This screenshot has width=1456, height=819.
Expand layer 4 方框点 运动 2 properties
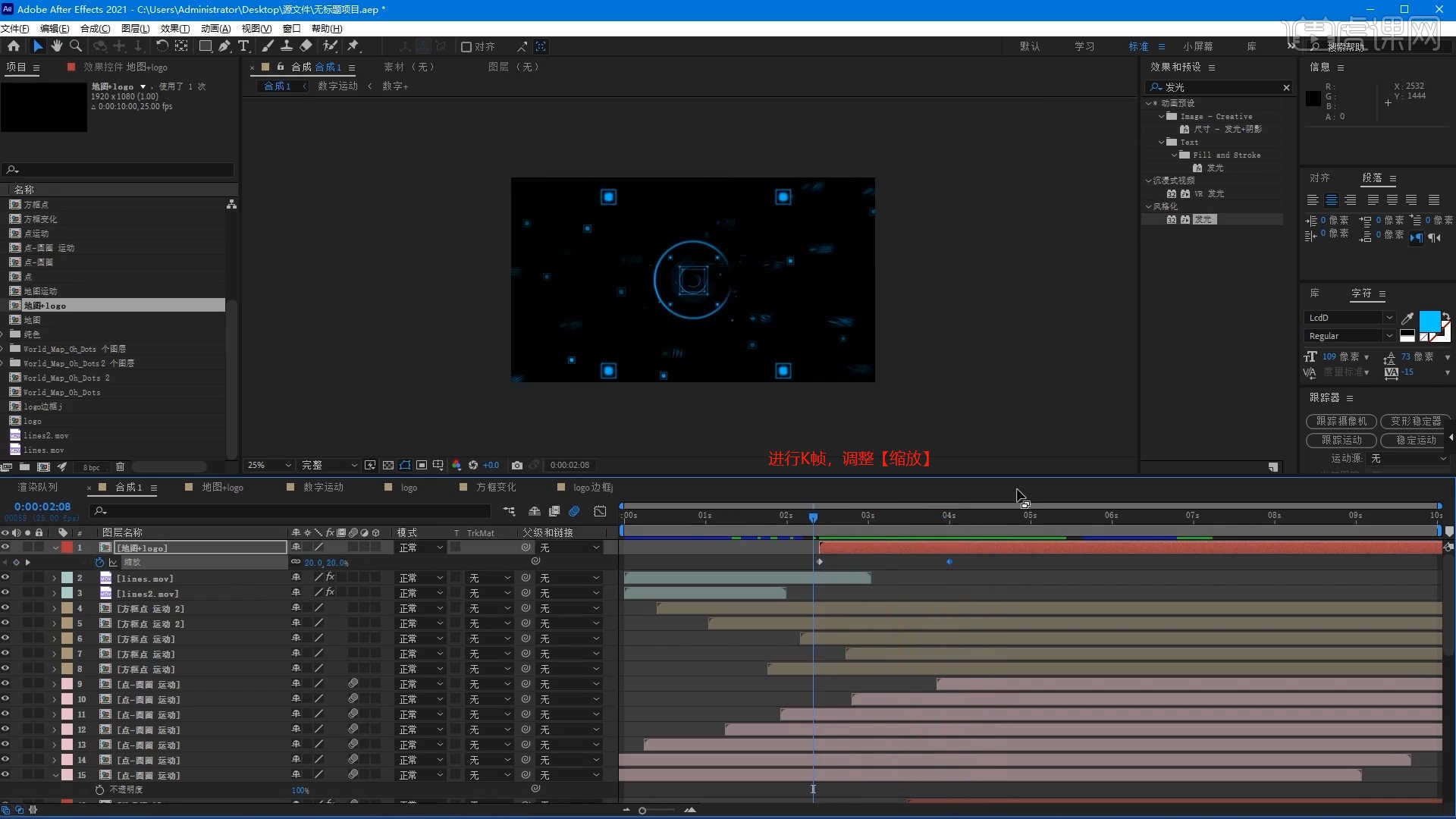(55, 608)
